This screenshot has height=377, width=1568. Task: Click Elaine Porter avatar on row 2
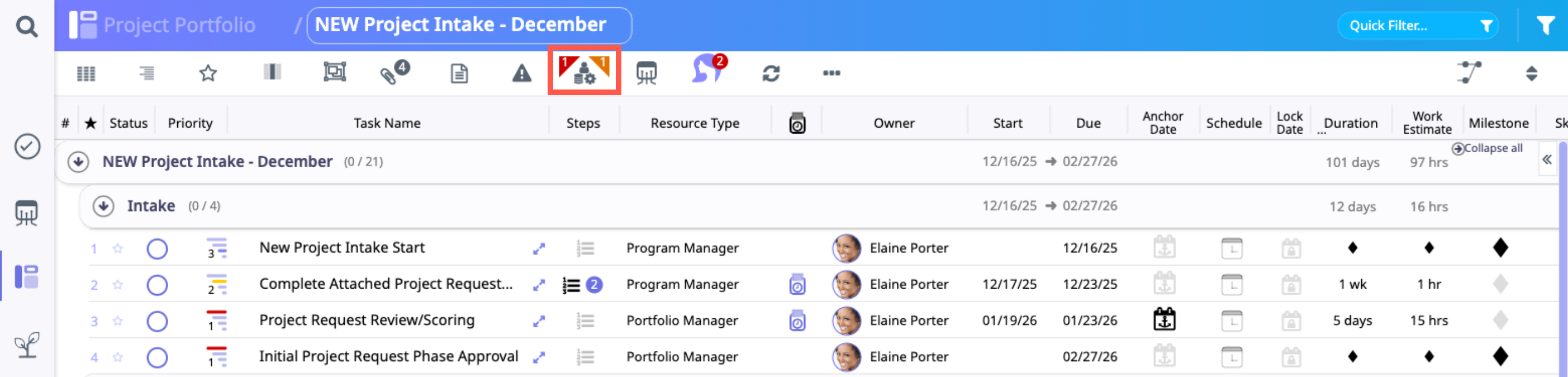(x=846, y=284)
